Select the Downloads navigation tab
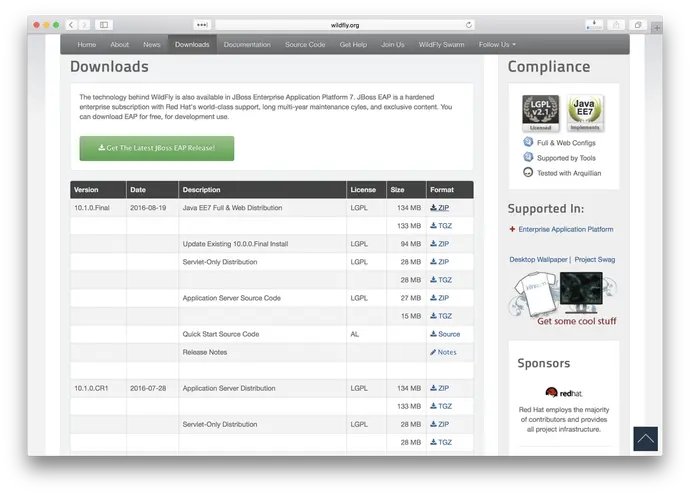The image size is (690, 495). 192,44
